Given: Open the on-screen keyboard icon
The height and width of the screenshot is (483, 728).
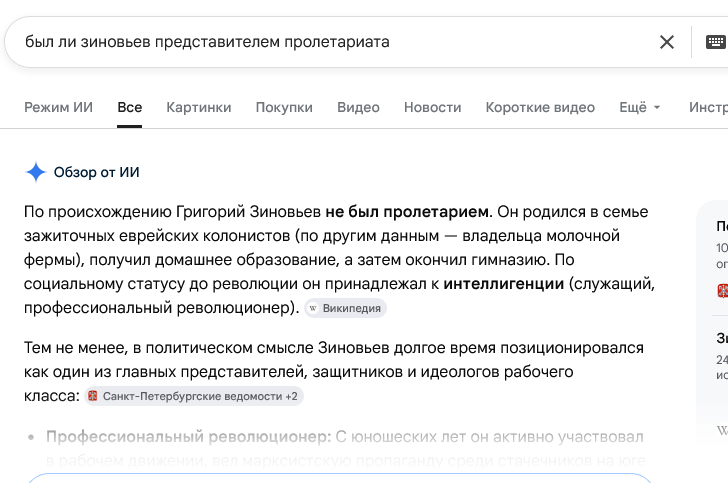Looking at the screenshot, I should pos(715,42).
